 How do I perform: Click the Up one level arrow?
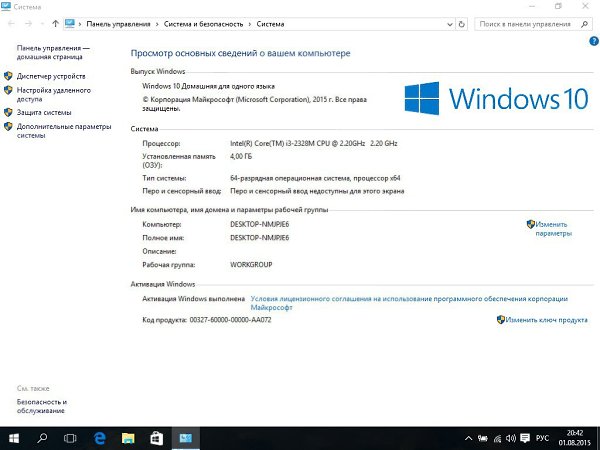coord(55,24)
